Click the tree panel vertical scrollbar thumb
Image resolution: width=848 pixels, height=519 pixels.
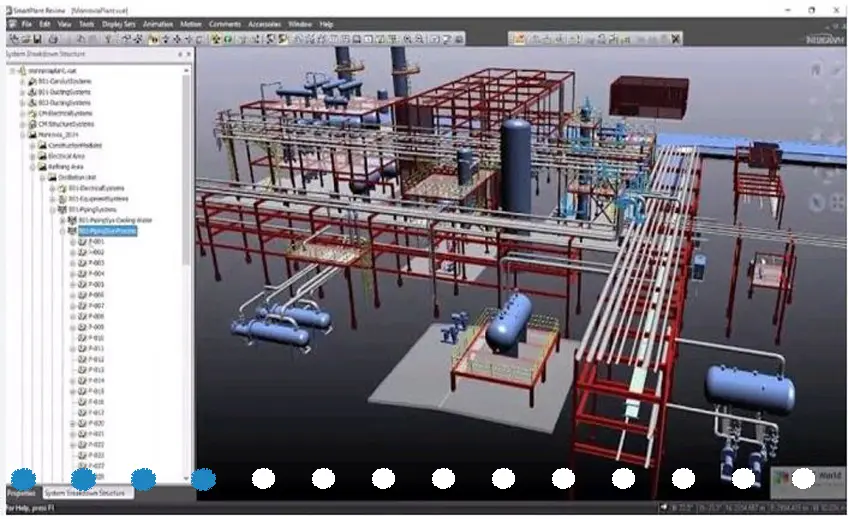click(x=187, y=170)
